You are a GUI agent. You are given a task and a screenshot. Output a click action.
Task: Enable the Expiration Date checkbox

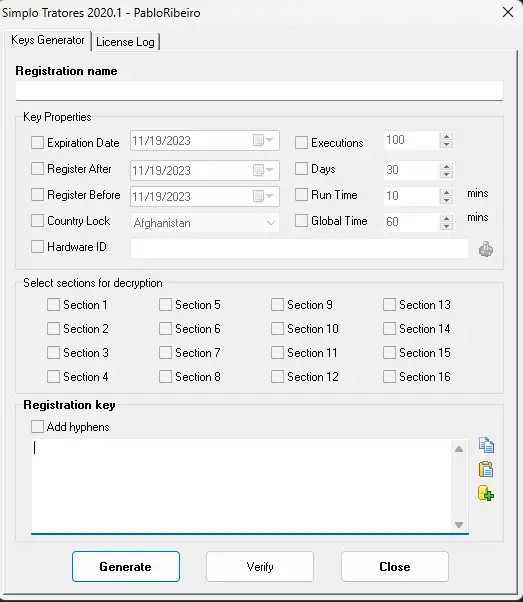coord(37,142)
